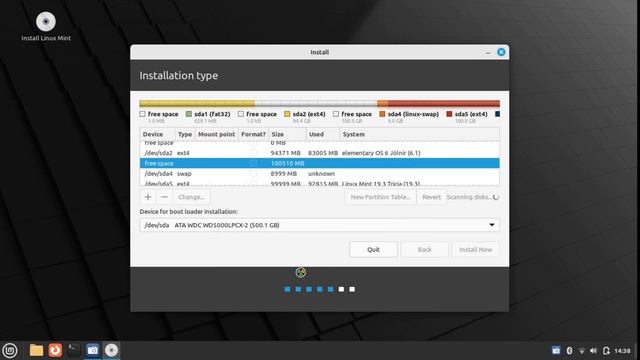
Task: Select the /dev/sda2 ext4 partition row
Action: coord(320,153)
